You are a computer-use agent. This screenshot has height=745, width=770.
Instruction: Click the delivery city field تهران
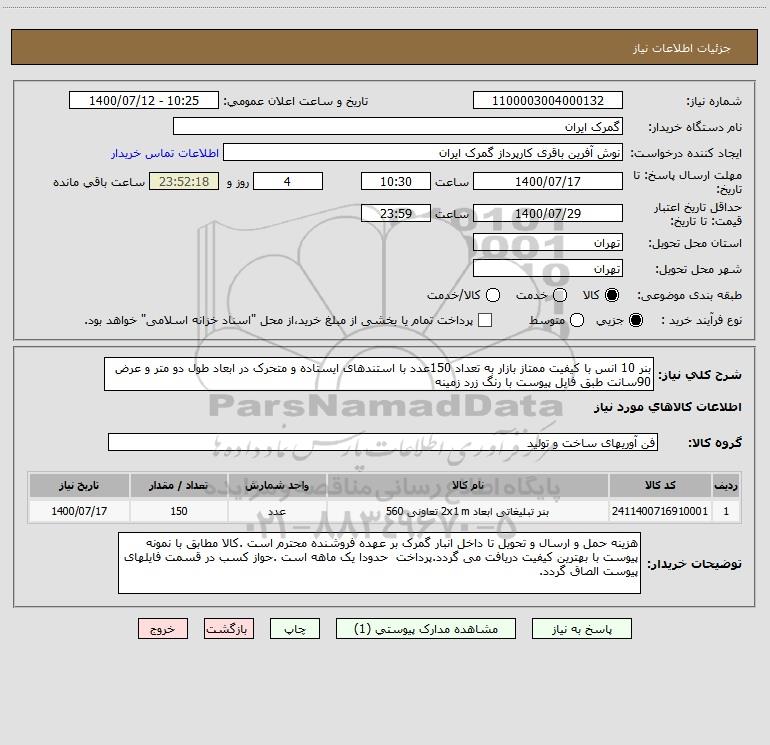tap(548, 269)
